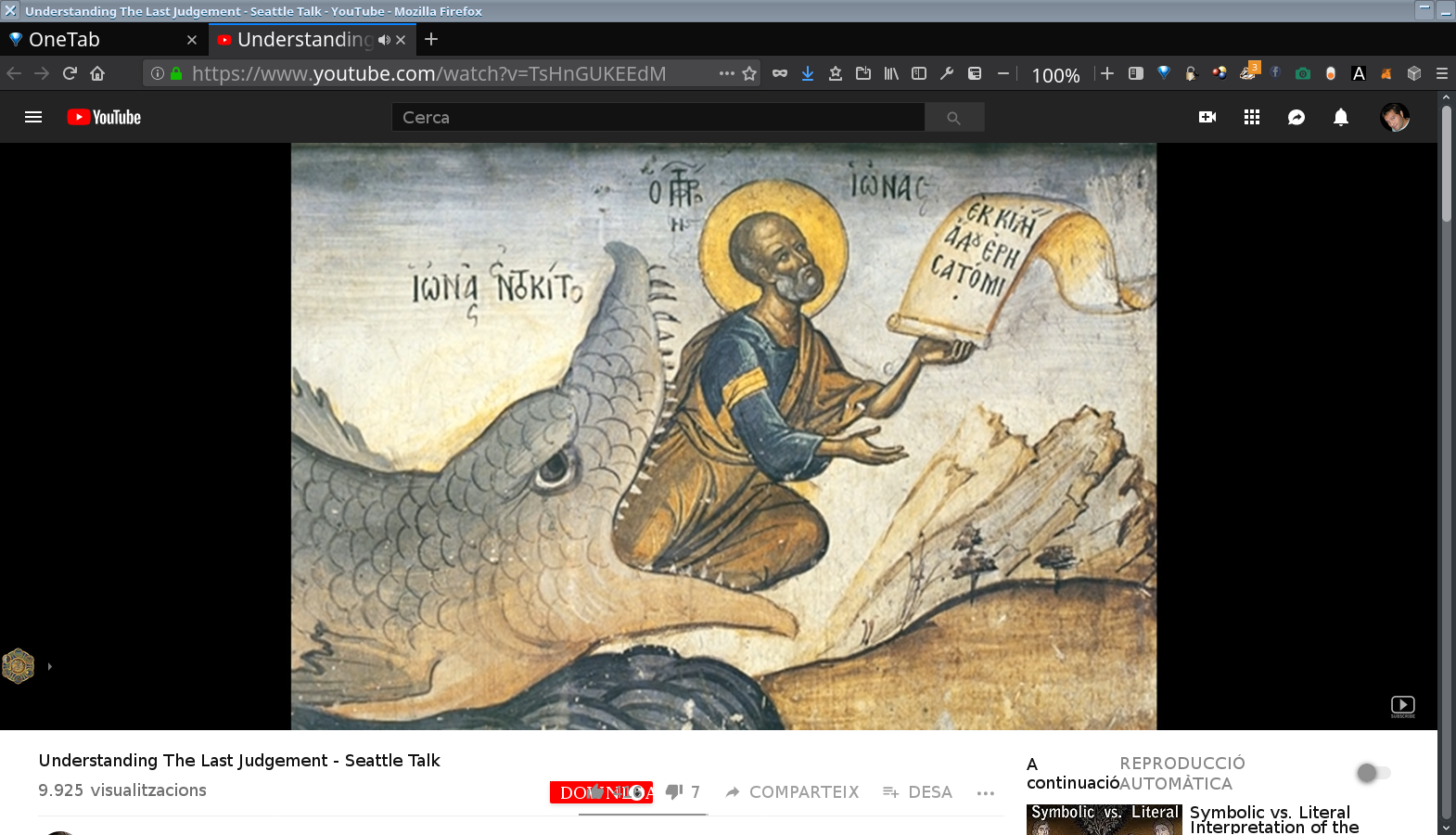Open developer tools wrench icon
The image size is (1456, 835).
click(947, 73)
